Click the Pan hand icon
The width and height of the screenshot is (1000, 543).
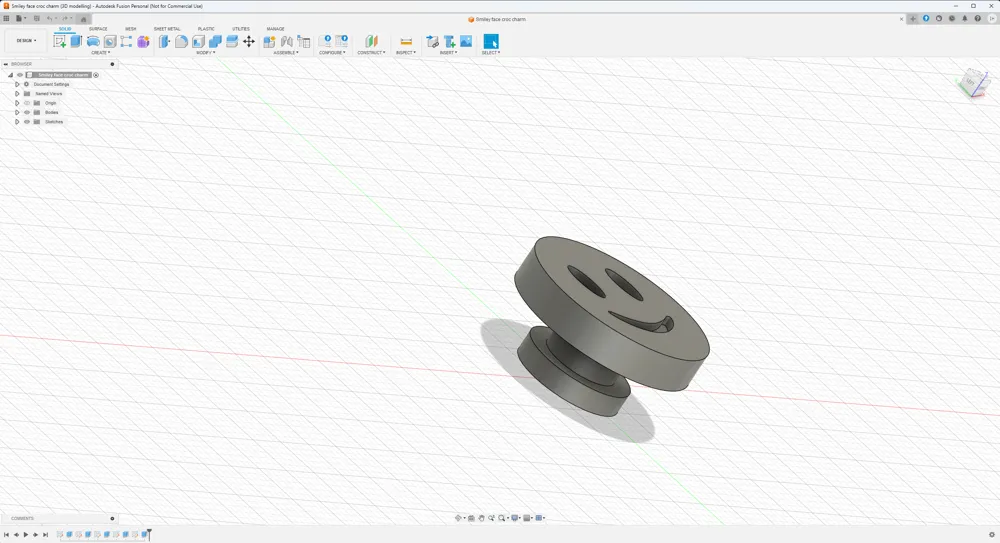pyautogui.click(x=482, y=518)
